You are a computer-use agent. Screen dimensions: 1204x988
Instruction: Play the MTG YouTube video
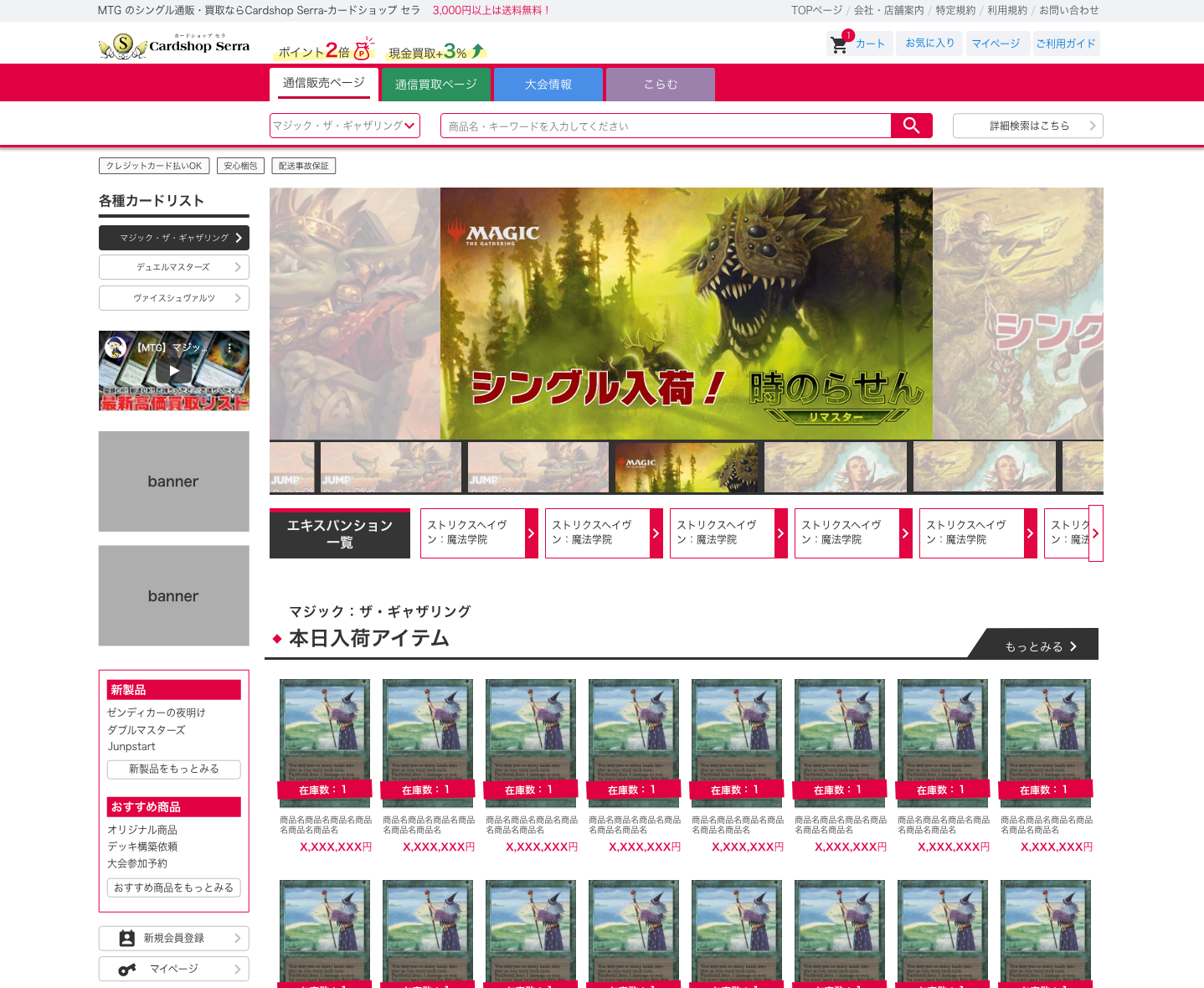coord(174,371)
